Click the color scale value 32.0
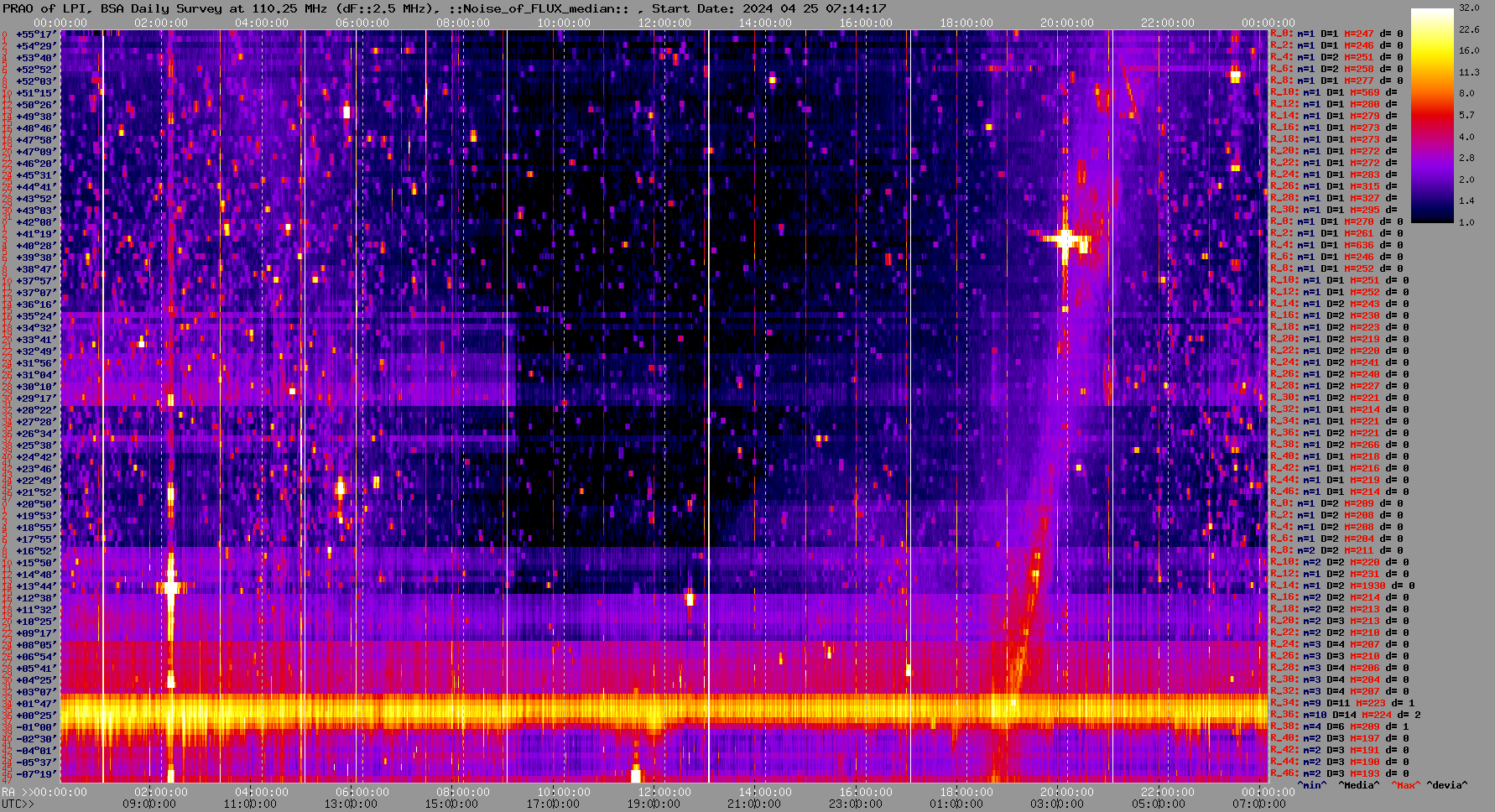The width and height of the screenshot is (1495, 812). coord(1469,8)
